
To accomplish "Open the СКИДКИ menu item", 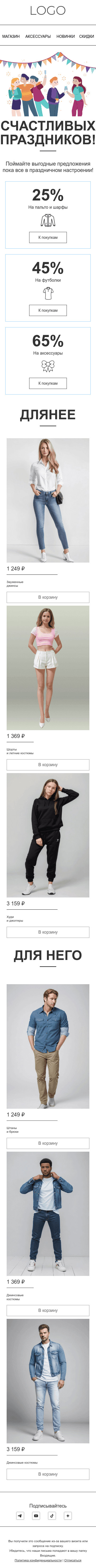I will point(87,36).
